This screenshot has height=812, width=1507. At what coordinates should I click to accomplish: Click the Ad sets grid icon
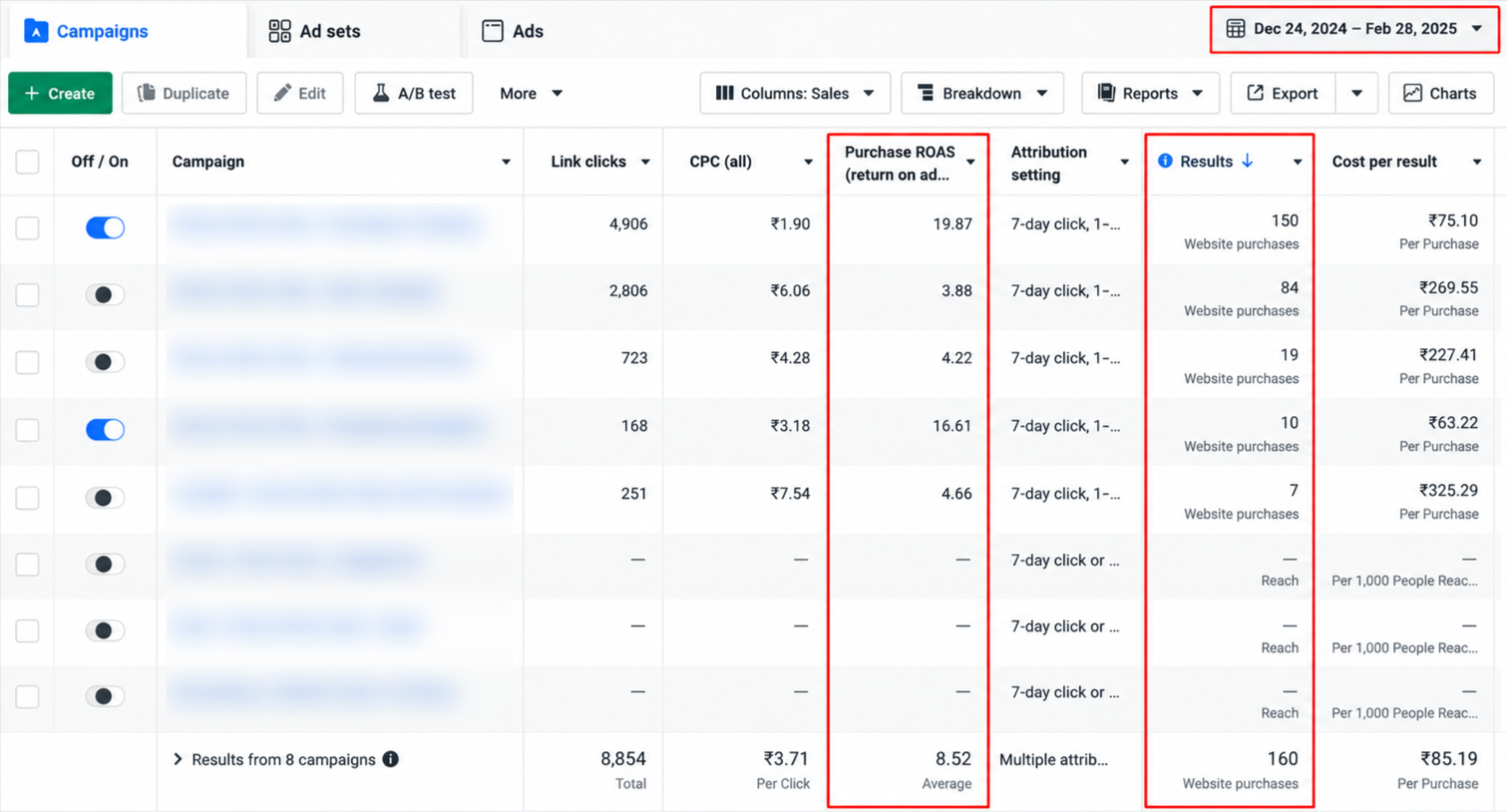click(x=280, y=31)
